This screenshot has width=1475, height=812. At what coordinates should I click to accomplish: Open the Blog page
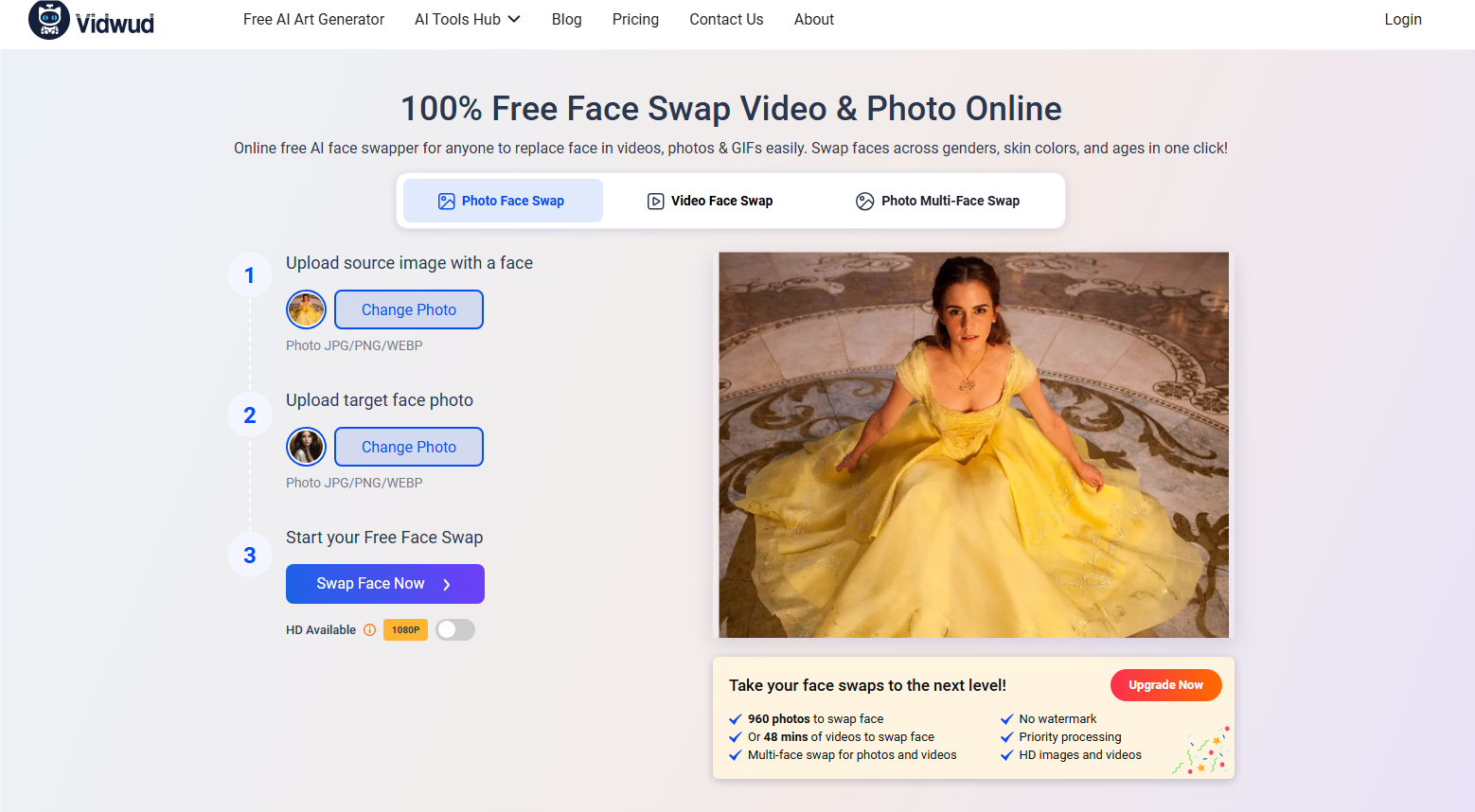point(566,19)
